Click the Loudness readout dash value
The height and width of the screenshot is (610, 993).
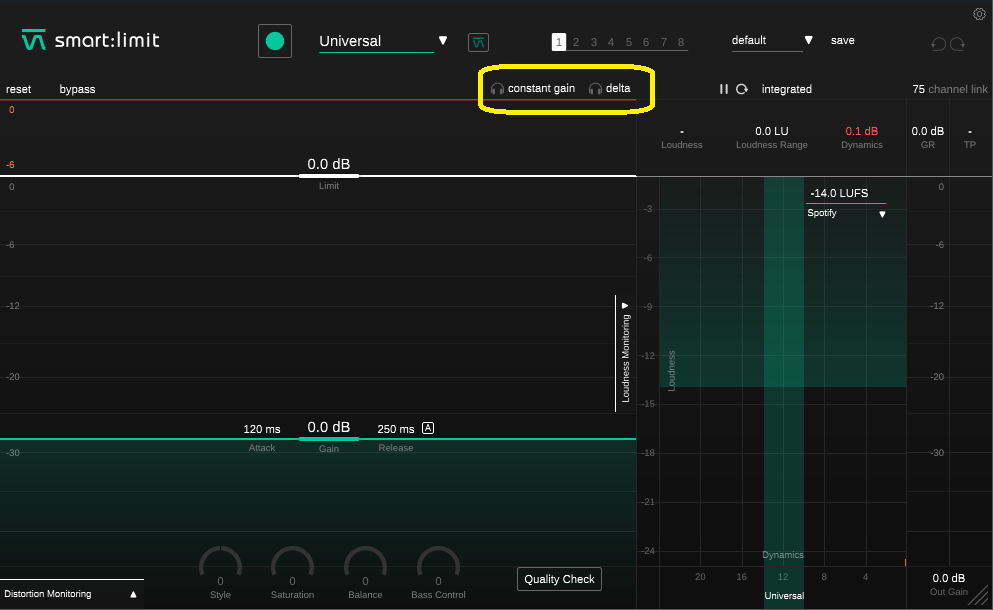[x=681, y=132]
